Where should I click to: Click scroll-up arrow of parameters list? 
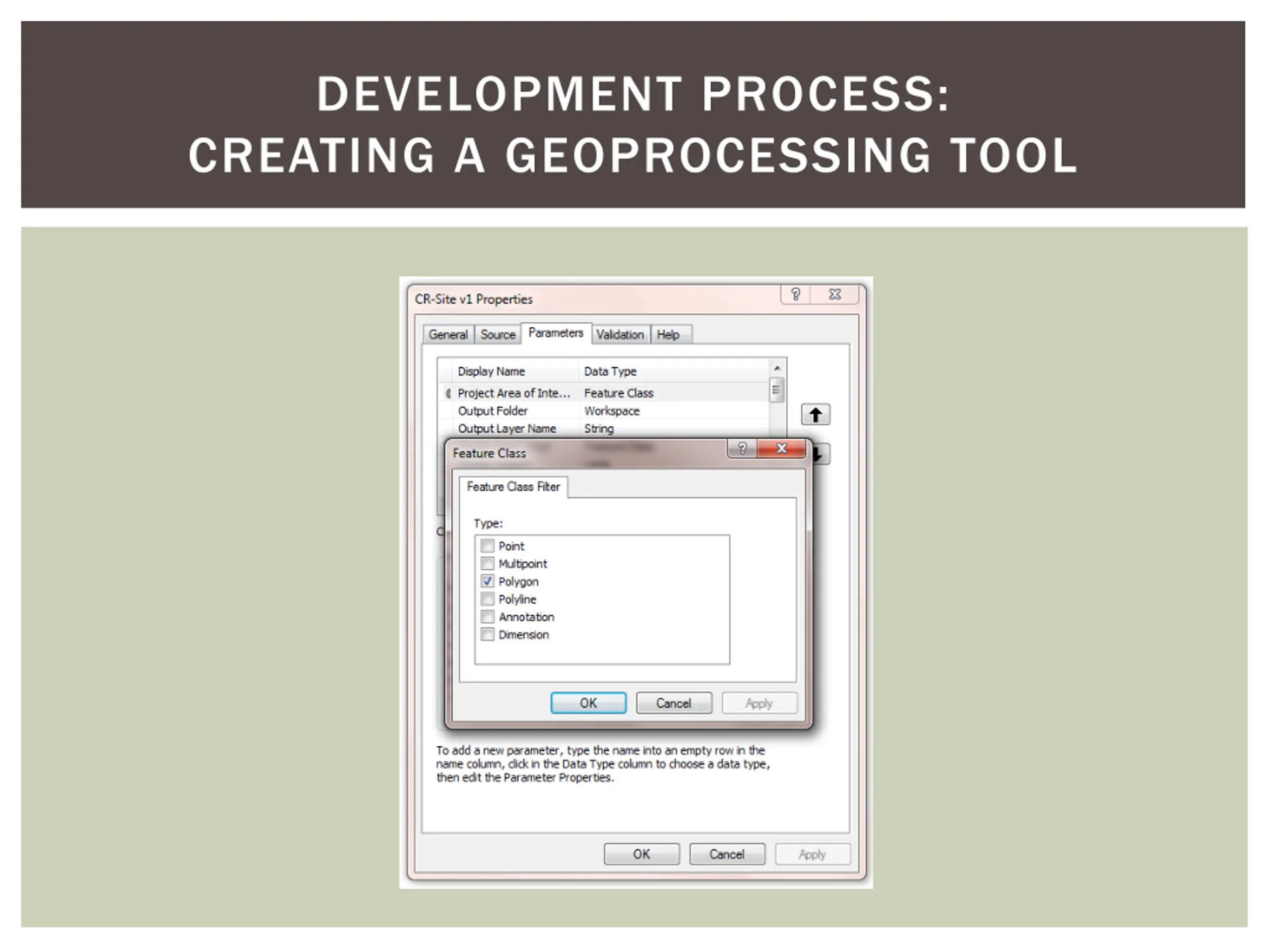point(777,368)
